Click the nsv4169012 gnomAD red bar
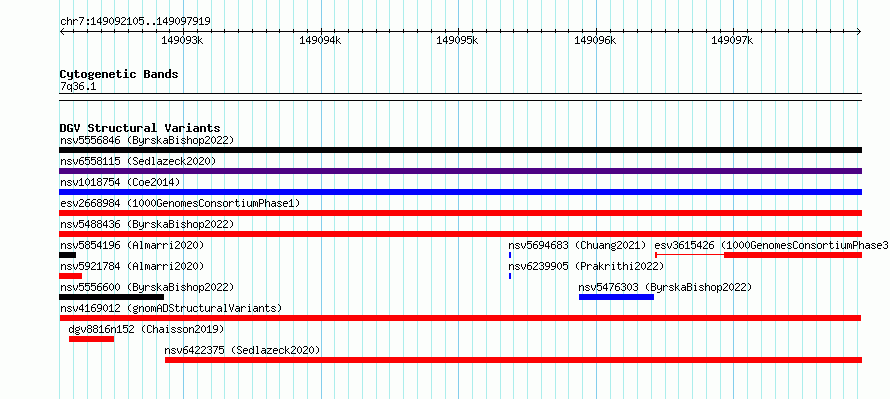Viewport: 890px width, 399px height. [x=460, y=318]
